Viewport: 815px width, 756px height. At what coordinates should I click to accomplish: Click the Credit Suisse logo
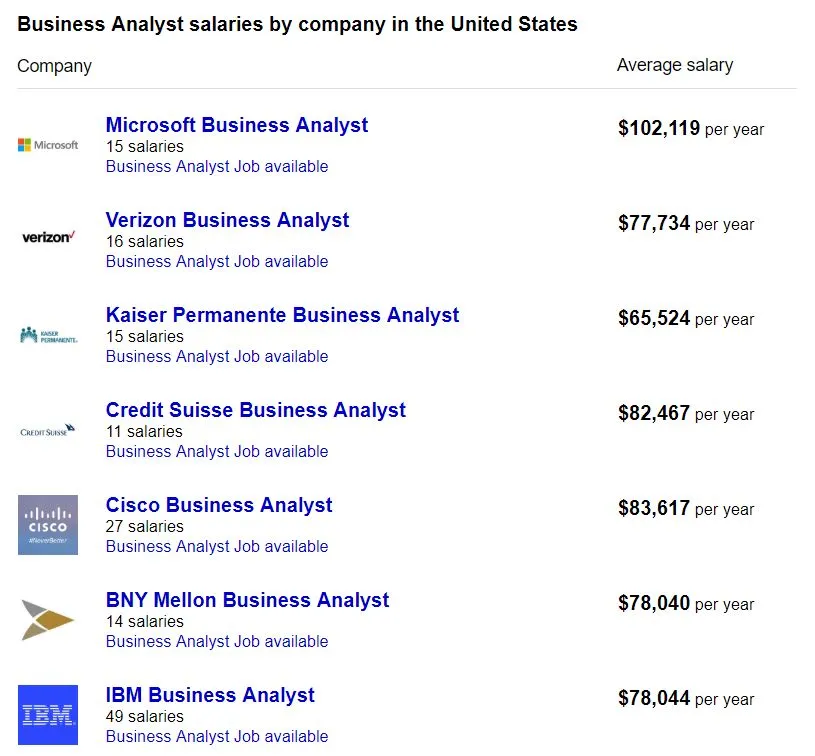coord(48,431)
